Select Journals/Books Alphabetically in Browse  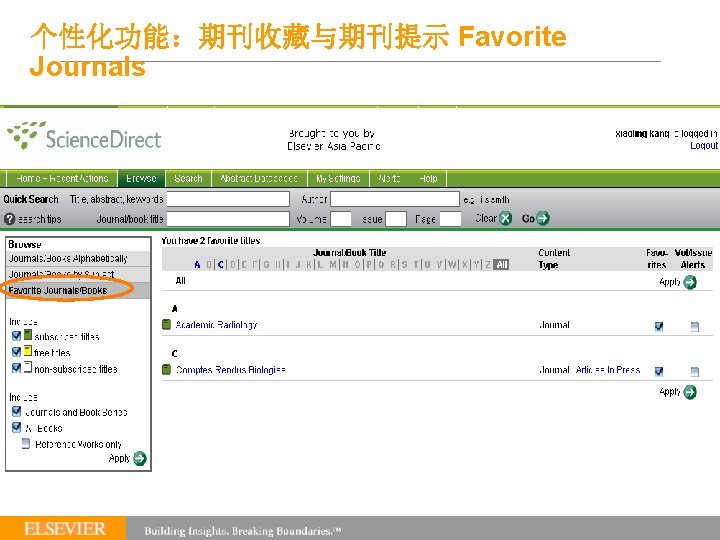click(68, 259)
